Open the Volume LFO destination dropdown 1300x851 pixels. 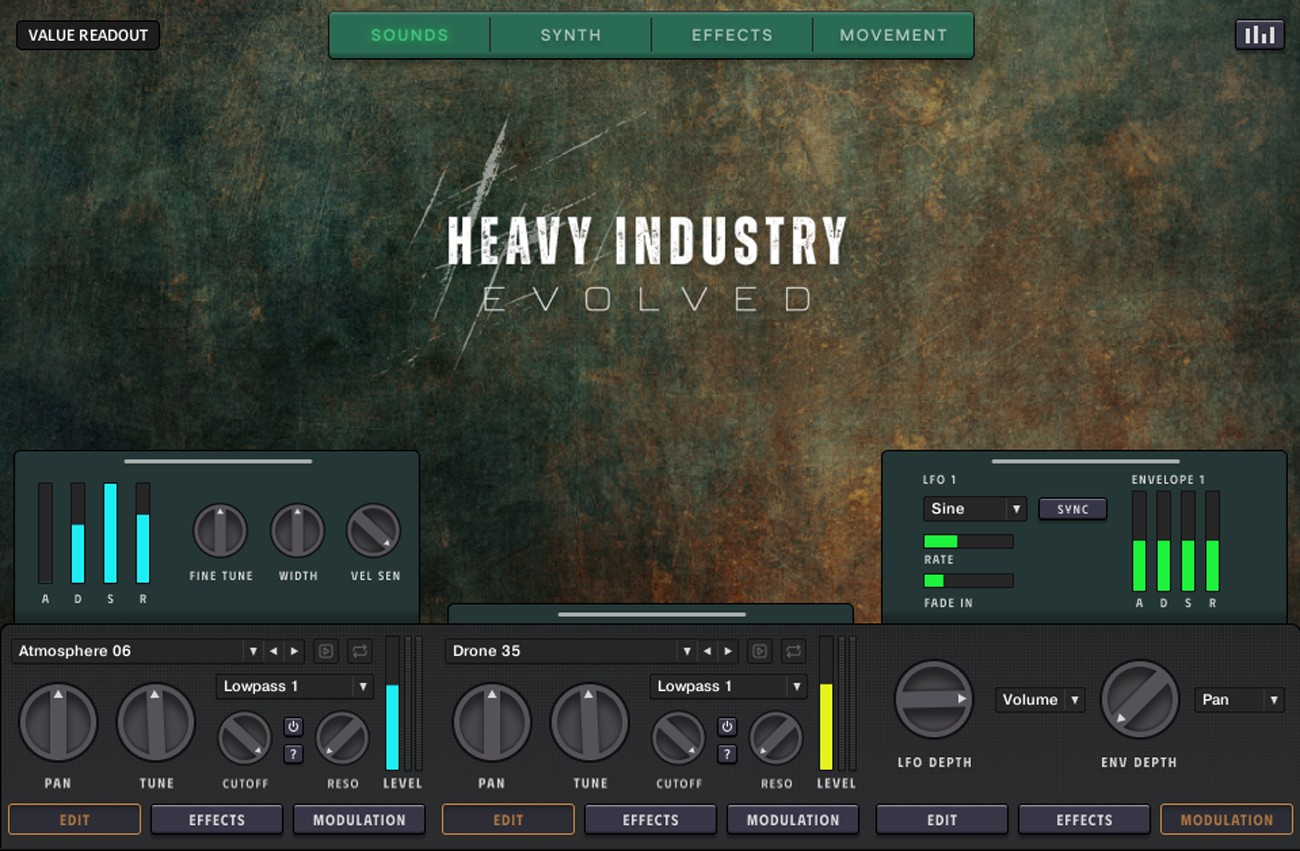[1039, 700]
